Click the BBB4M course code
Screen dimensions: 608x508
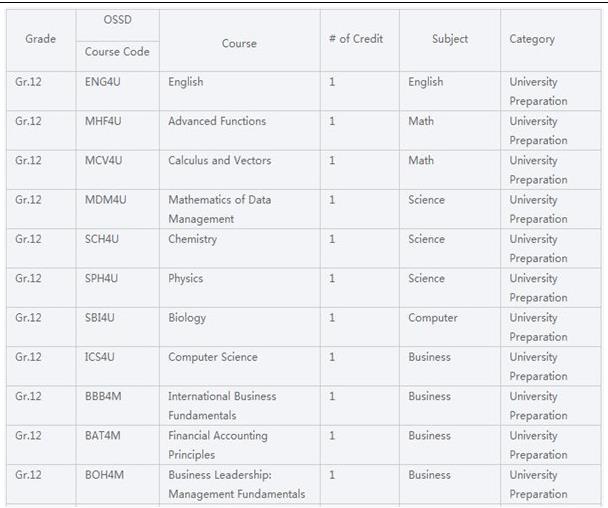pyautogui.click(x=103, y=396)
